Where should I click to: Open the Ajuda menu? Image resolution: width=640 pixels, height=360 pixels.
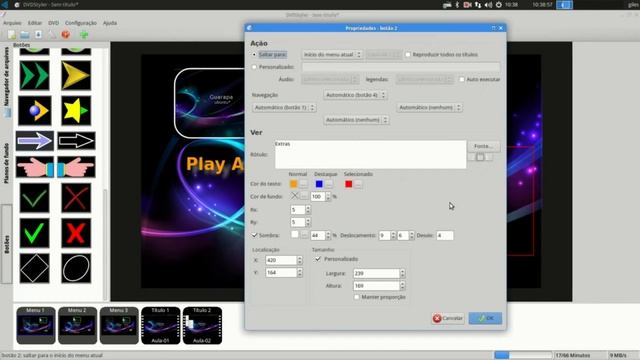point(110,23)
